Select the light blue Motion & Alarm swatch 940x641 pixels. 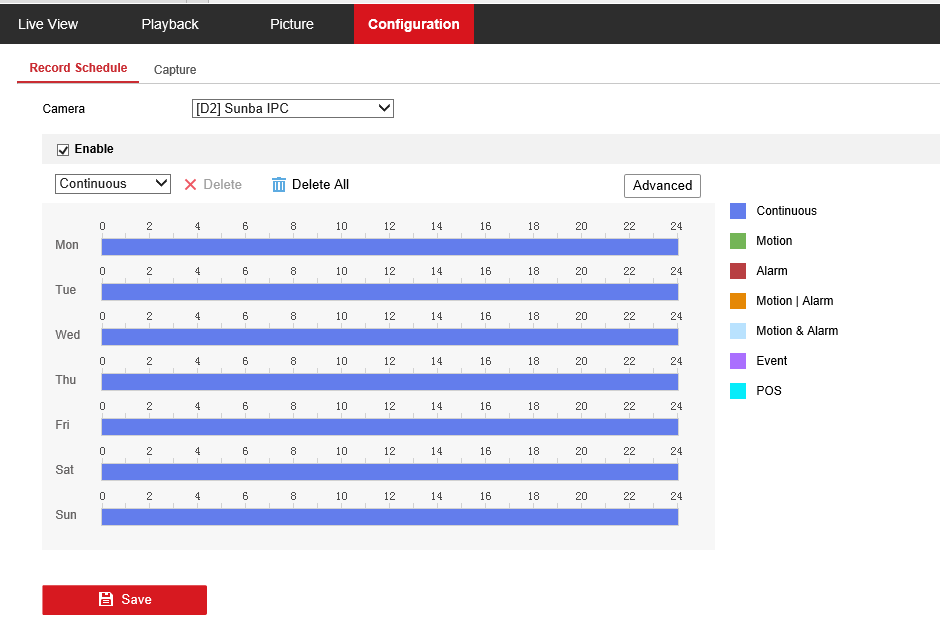[x=738, y=330]
